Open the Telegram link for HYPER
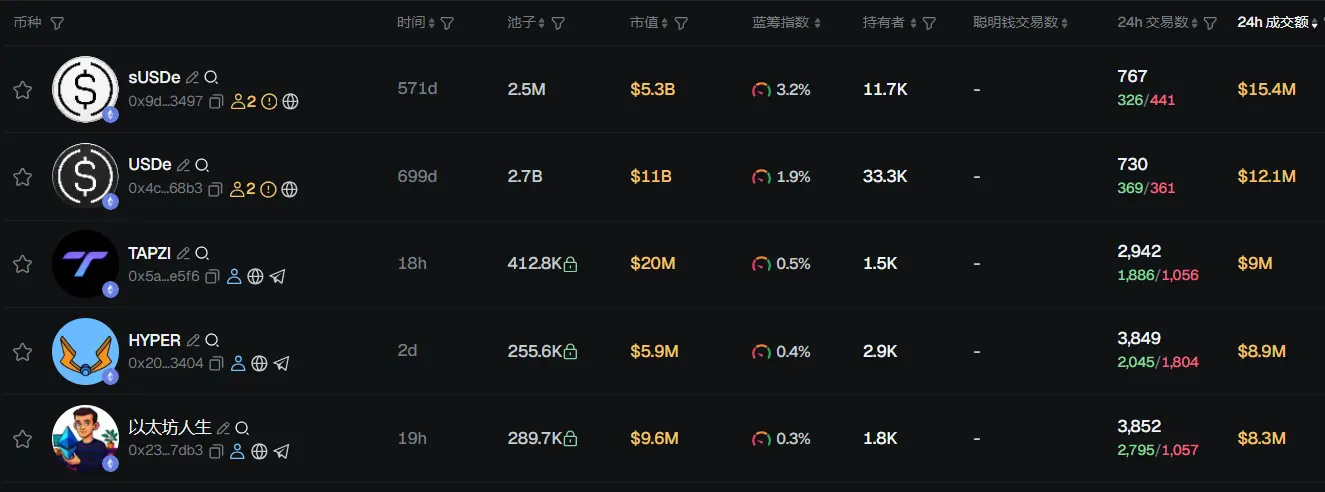This screenshot has height=492, width=1325. click(x=281, y=364)
